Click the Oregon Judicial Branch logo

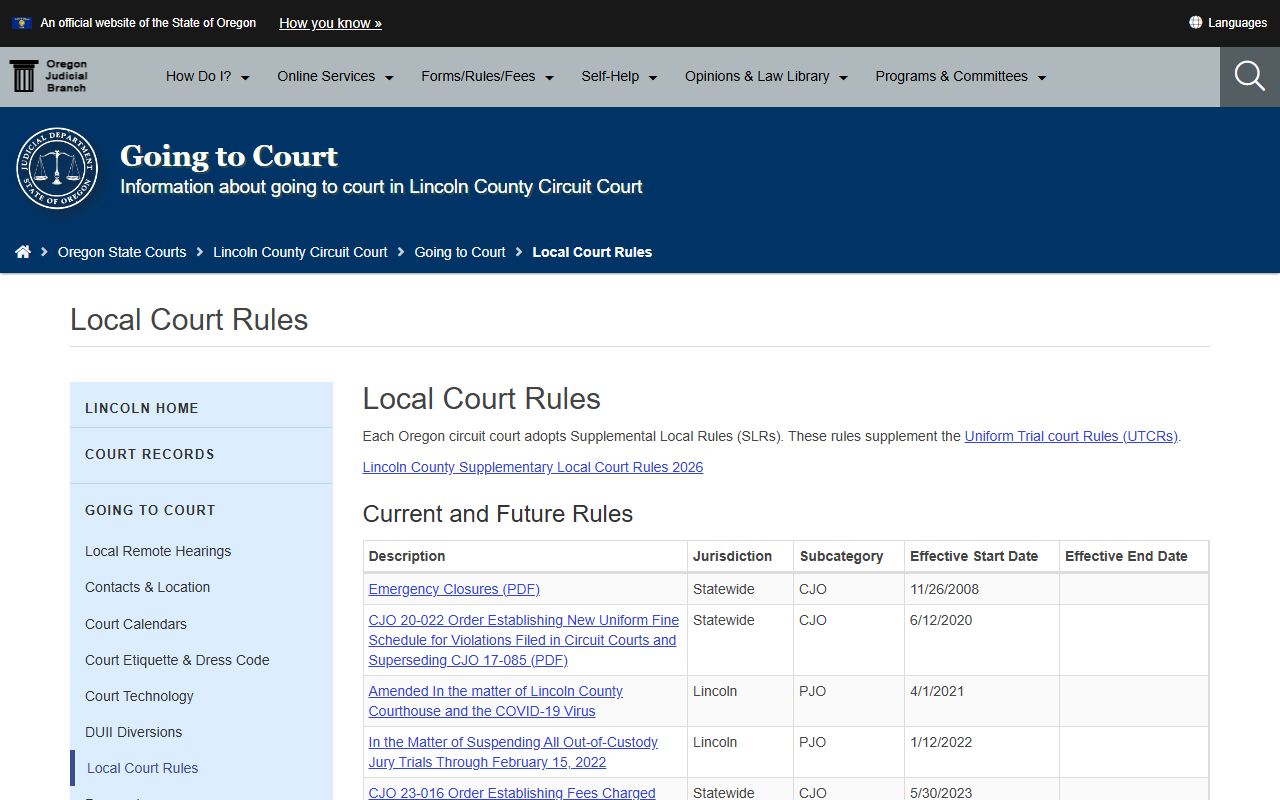49,76
